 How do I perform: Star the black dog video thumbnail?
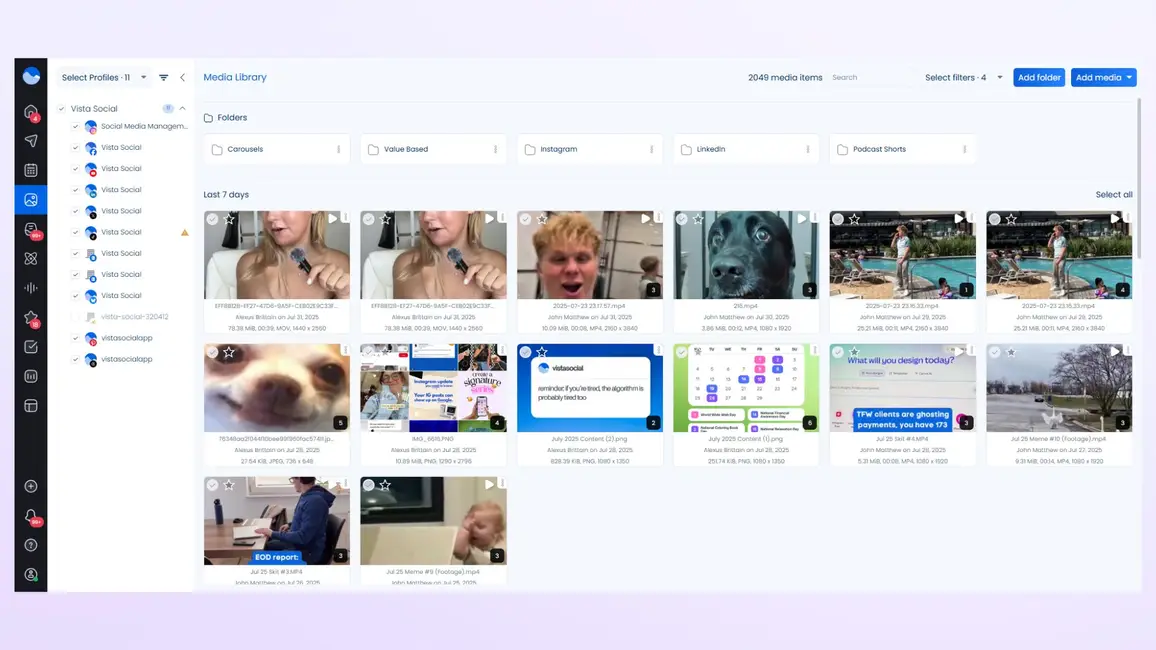[698, 219]
